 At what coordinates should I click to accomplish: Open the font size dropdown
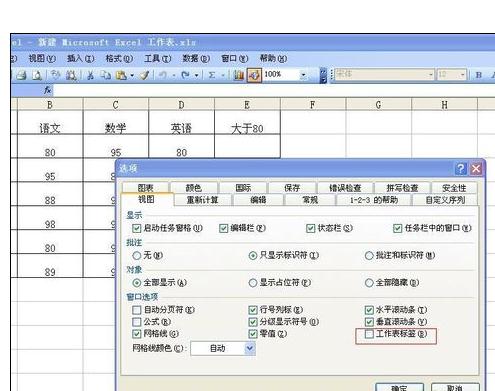[x=462, y=75]
